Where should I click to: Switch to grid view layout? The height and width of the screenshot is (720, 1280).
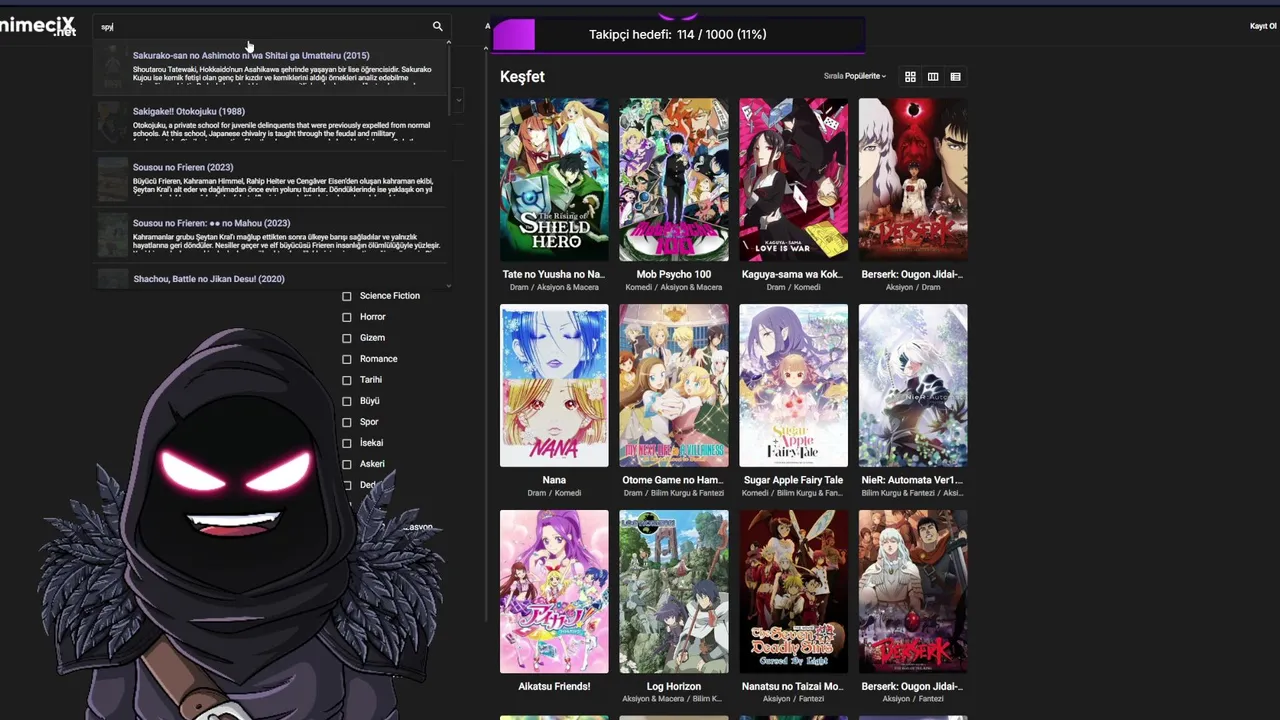coord(910,76)
